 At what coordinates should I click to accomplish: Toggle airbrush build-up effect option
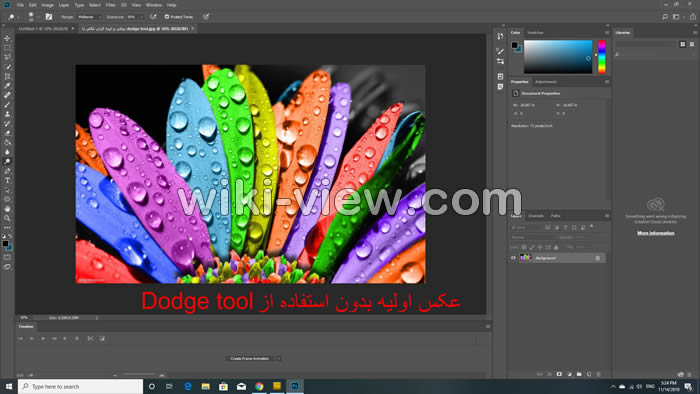coord(153,17)
